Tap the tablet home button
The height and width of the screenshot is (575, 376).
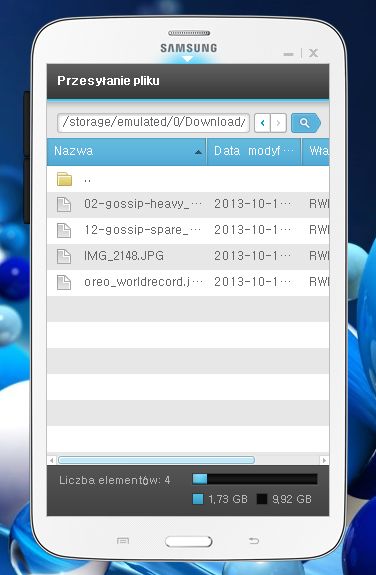[x=189, y=541]
